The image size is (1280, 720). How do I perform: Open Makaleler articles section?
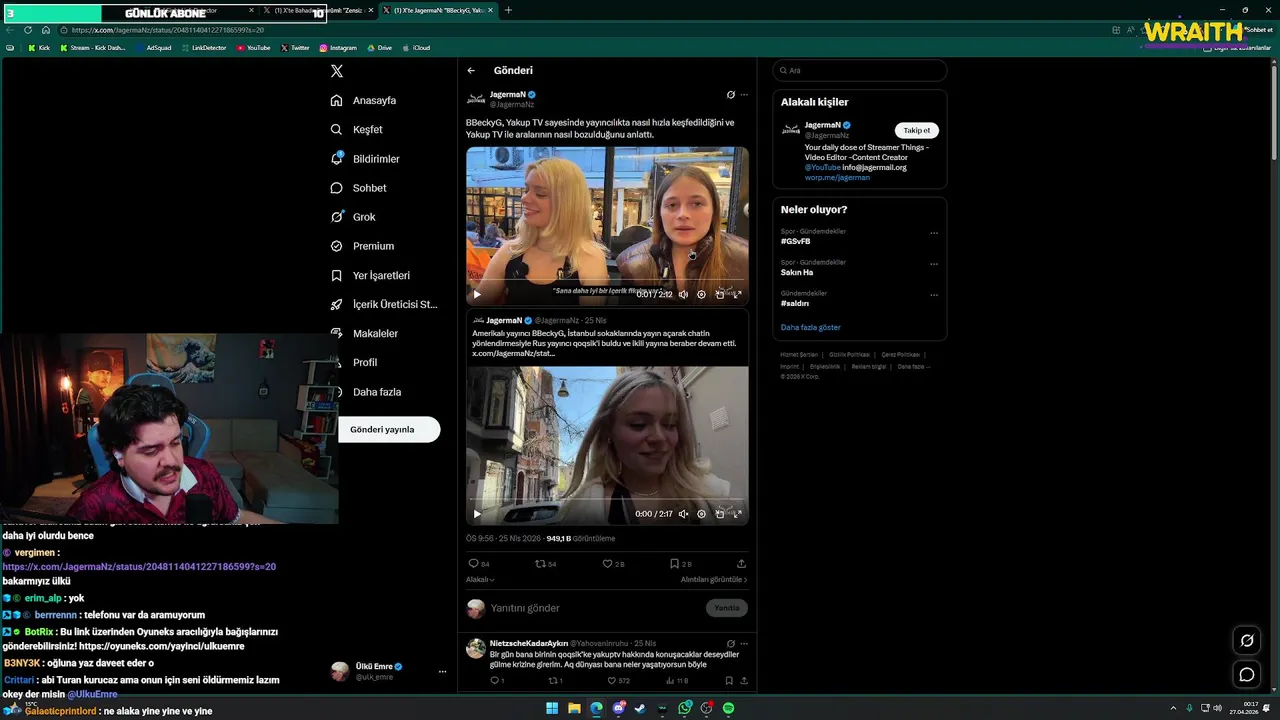[x=364, y=333]
